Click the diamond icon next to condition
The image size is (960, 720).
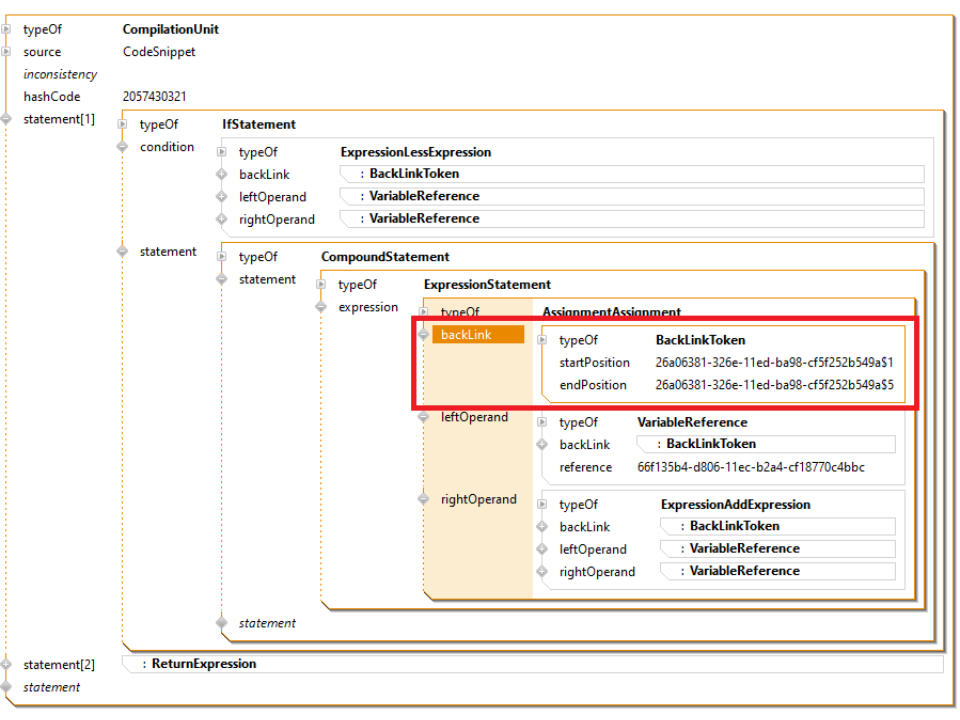point(123,147)
